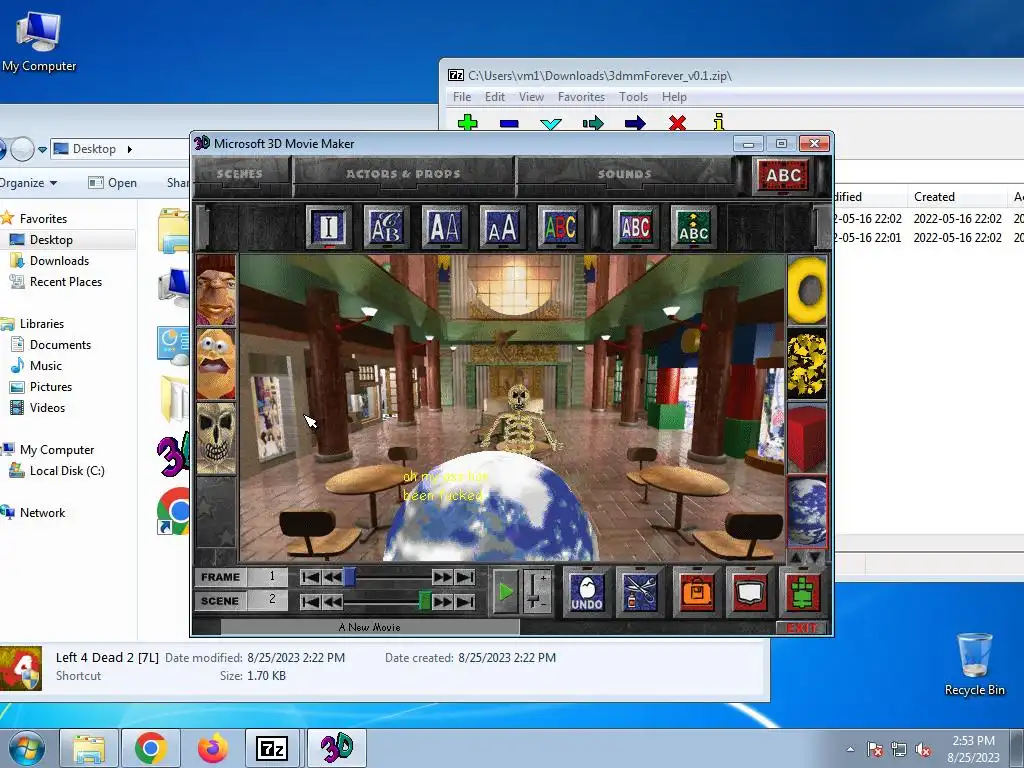Open Tools menu in 7-Zip window

[633, 97]
